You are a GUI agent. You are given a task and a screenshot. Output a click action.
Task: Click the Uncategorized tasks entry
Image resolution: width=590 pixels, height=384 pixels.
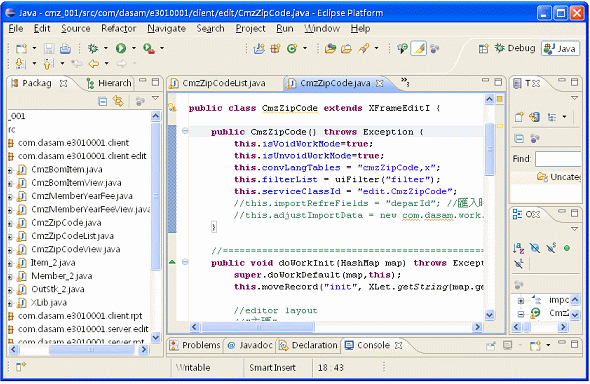tap(559, 177)
